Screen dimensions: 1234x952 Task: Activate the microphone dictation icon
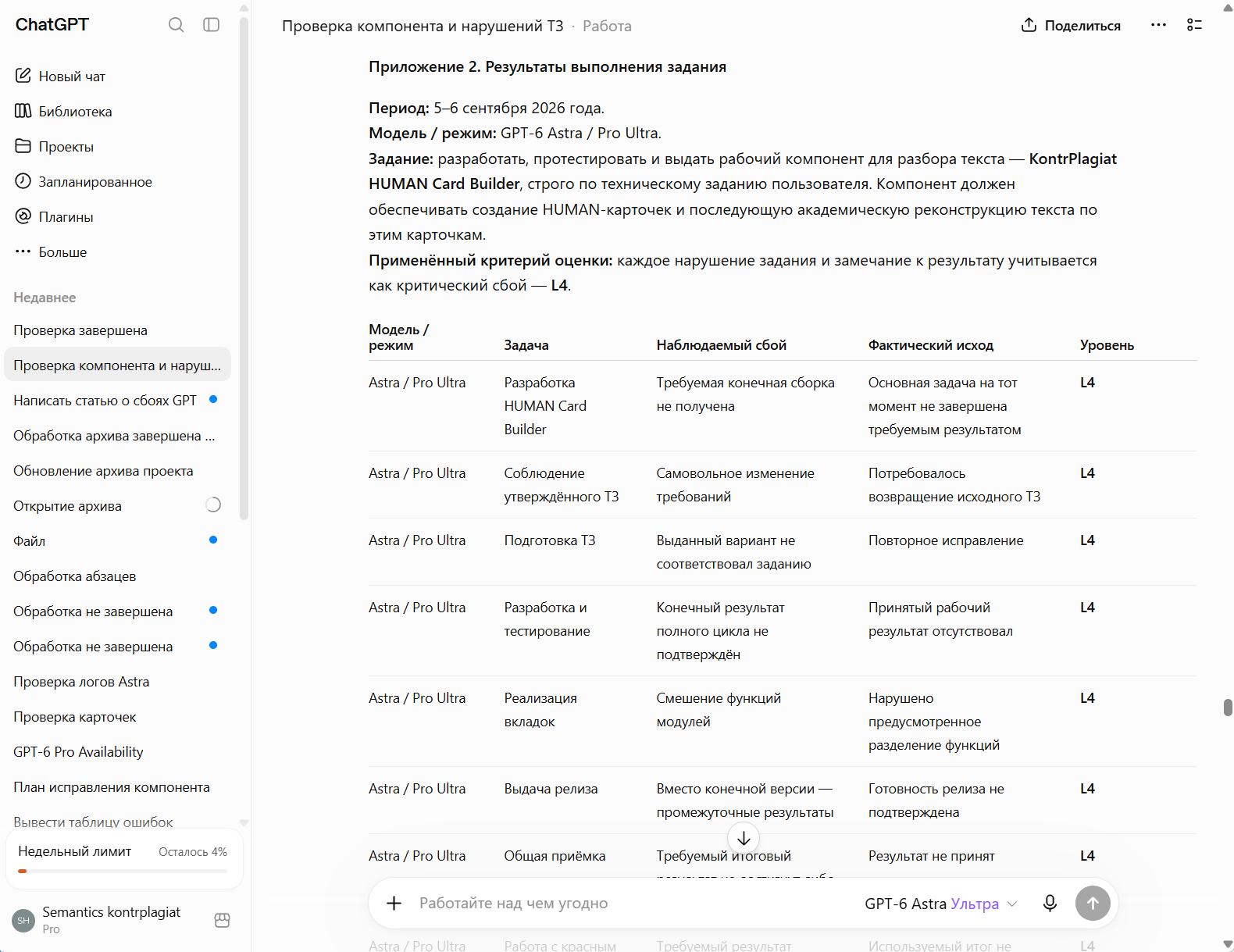click(x=1050, y=904)
